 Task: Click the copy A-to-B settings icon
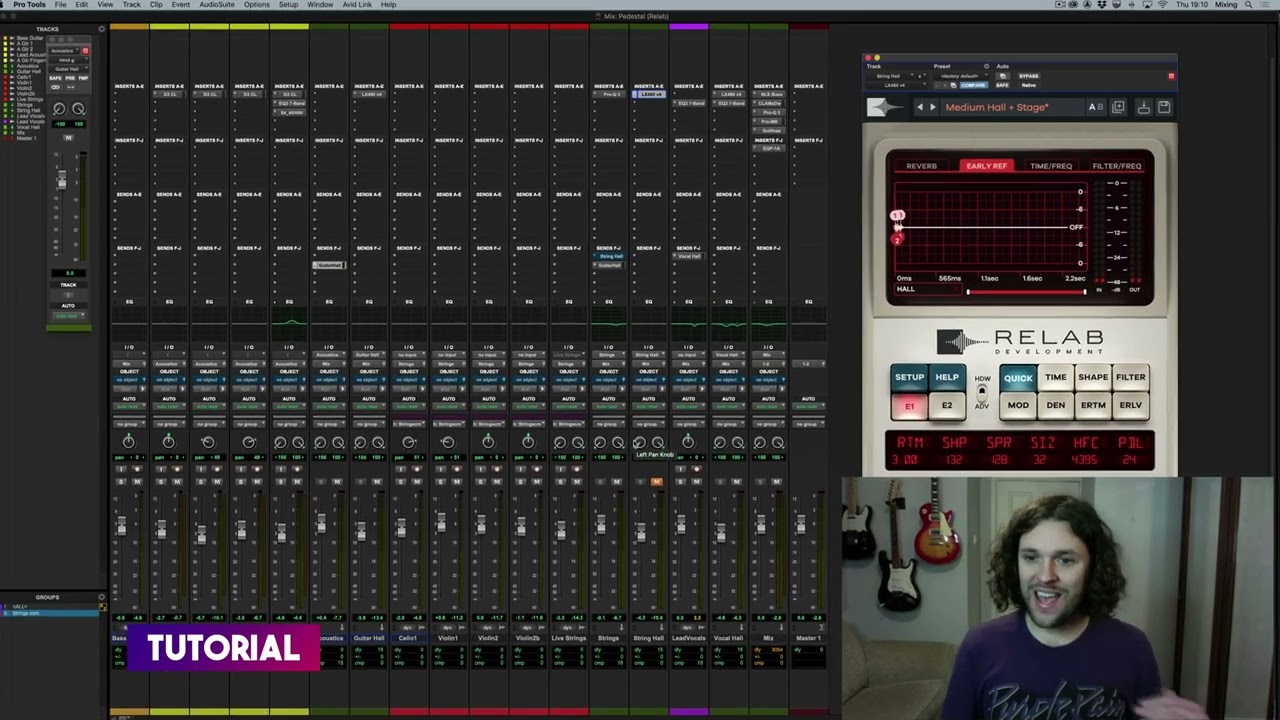[1118, 107]
